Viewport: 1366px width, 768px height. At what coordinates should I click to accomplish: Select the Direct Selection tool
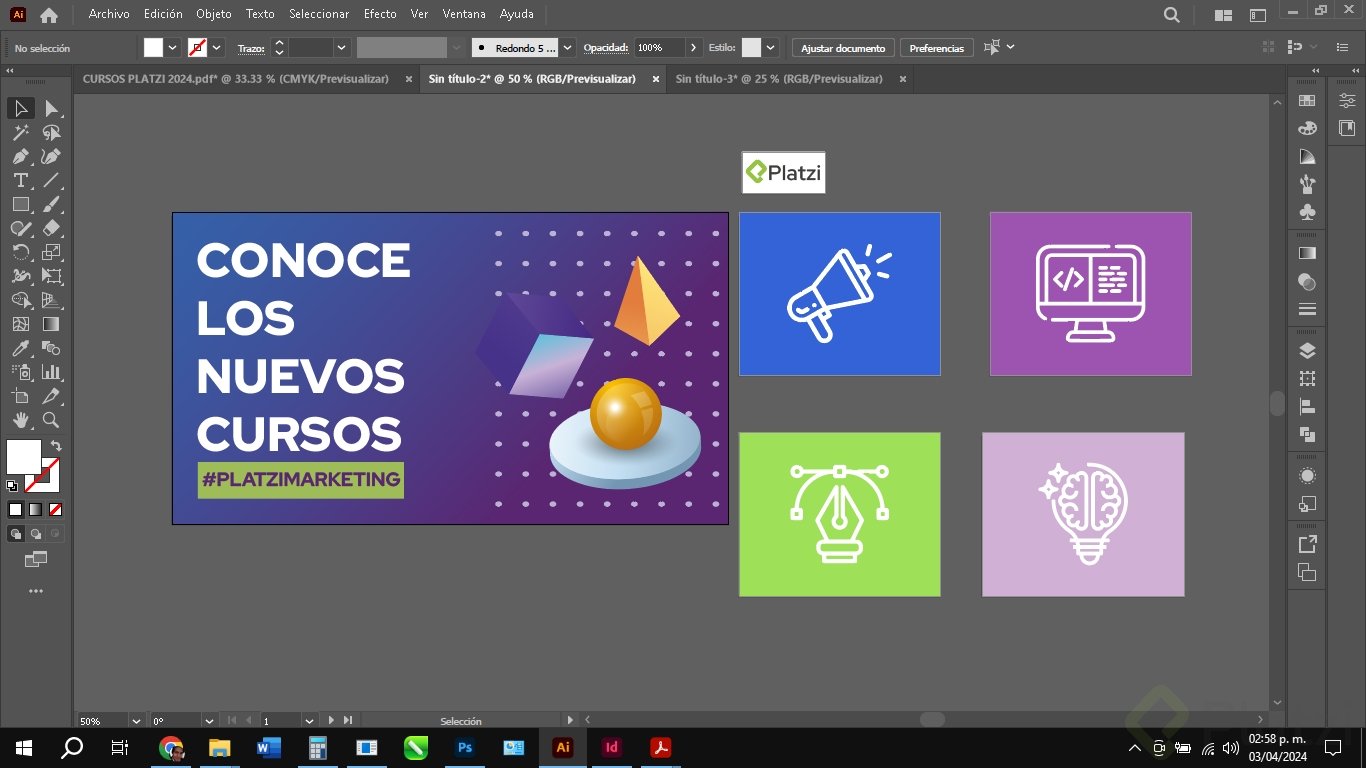click(51, 108)
